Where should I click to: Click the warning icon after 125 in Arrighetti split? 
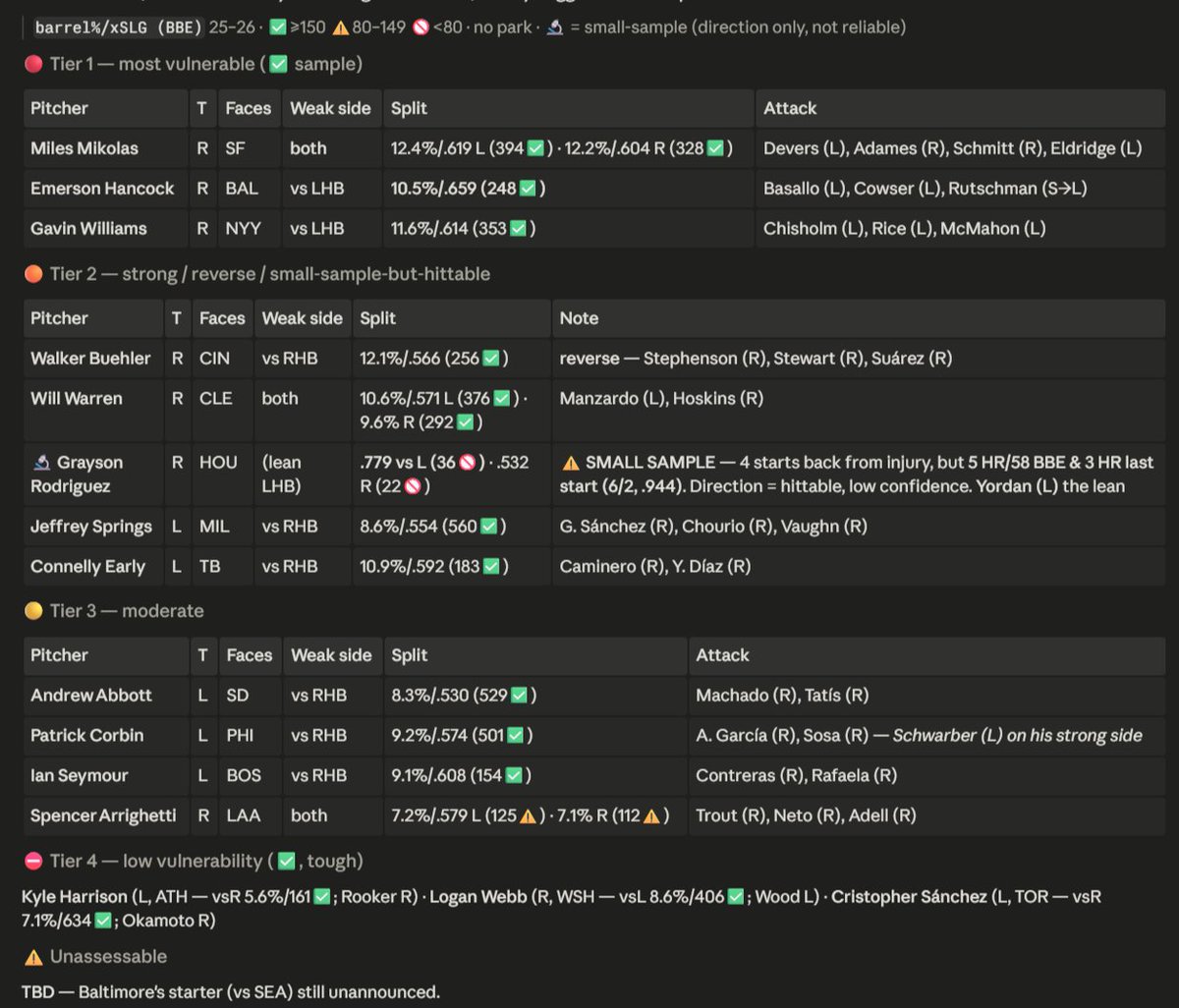[x=527, y=816]
